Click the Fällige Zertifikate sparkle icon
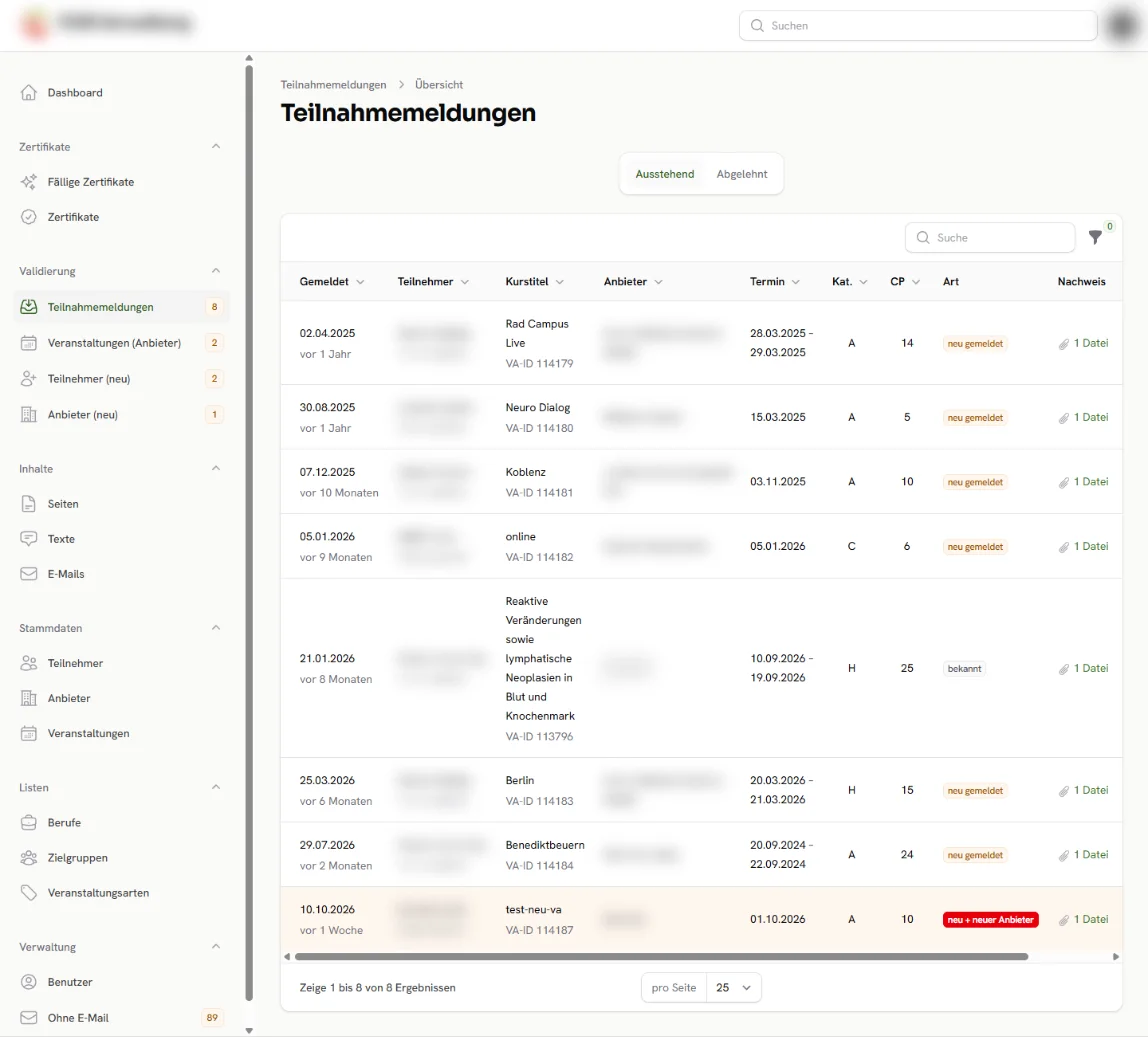Image resolution: width=1148 pixels, height=1037 pixels. point(29,182)
